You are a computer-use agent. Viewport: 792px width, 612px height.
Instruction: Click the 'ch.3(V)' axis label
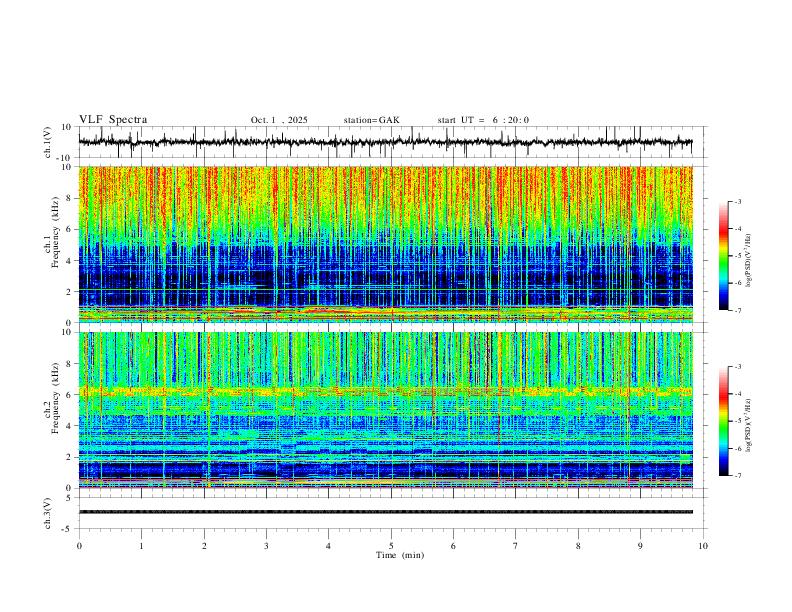(48, 513)
